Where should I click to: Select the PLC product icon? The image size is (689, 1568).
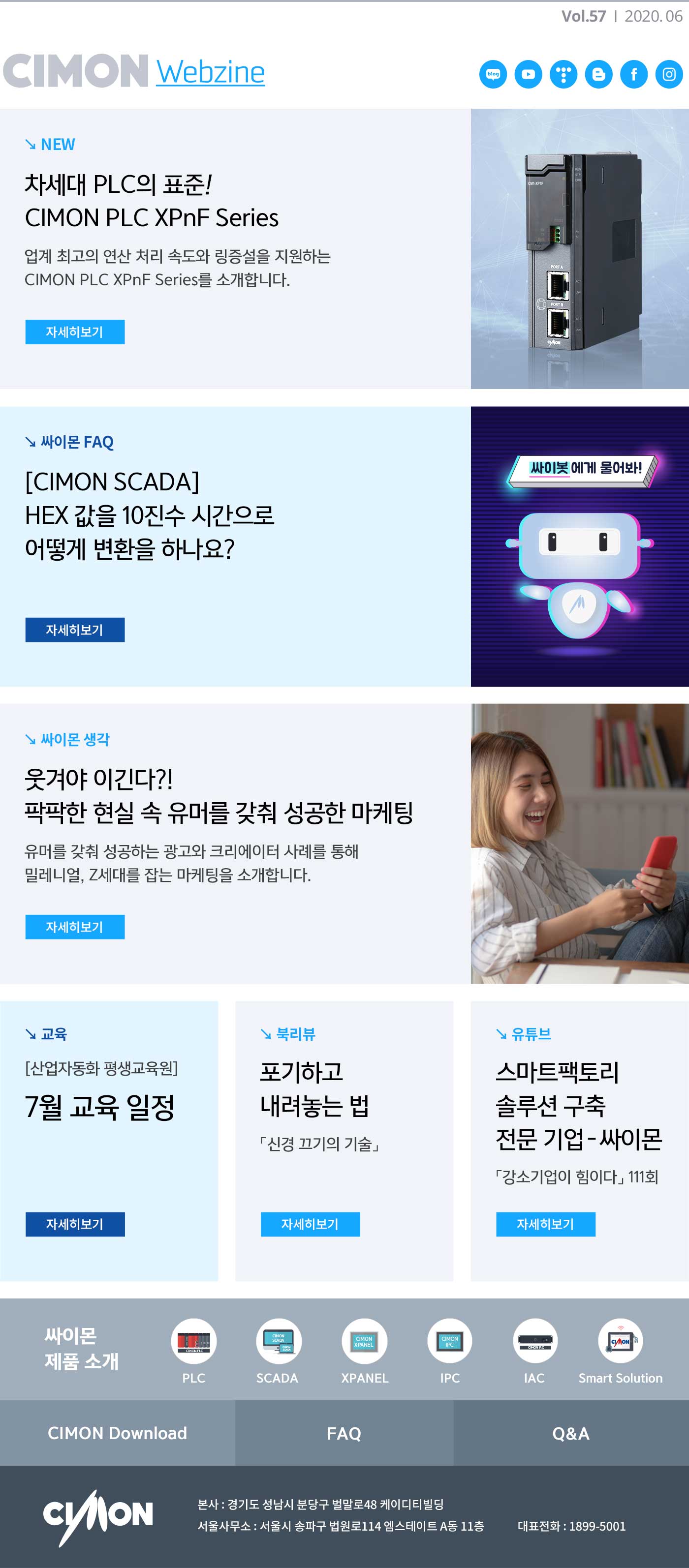pyautogui.click(x=194, y=1341)
